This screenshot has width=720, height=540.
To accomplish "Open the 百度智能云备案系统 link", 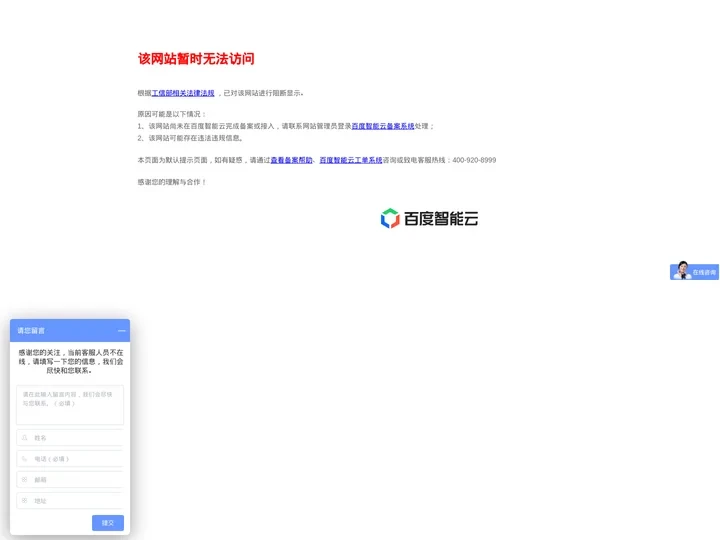I will (x=383, y=126).
